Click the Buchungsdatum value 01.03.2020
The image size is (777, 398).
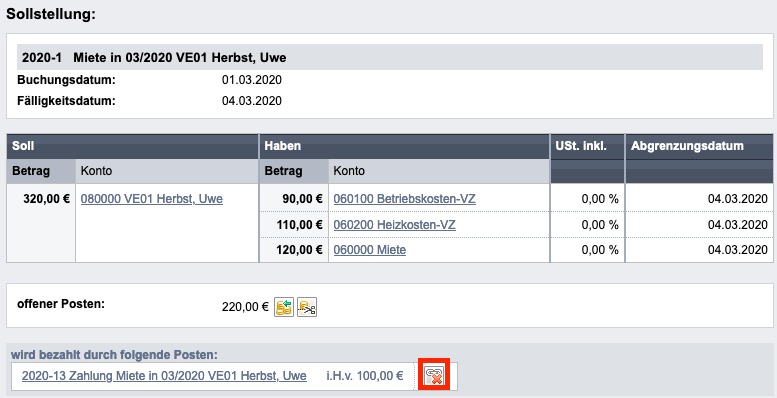252,80
